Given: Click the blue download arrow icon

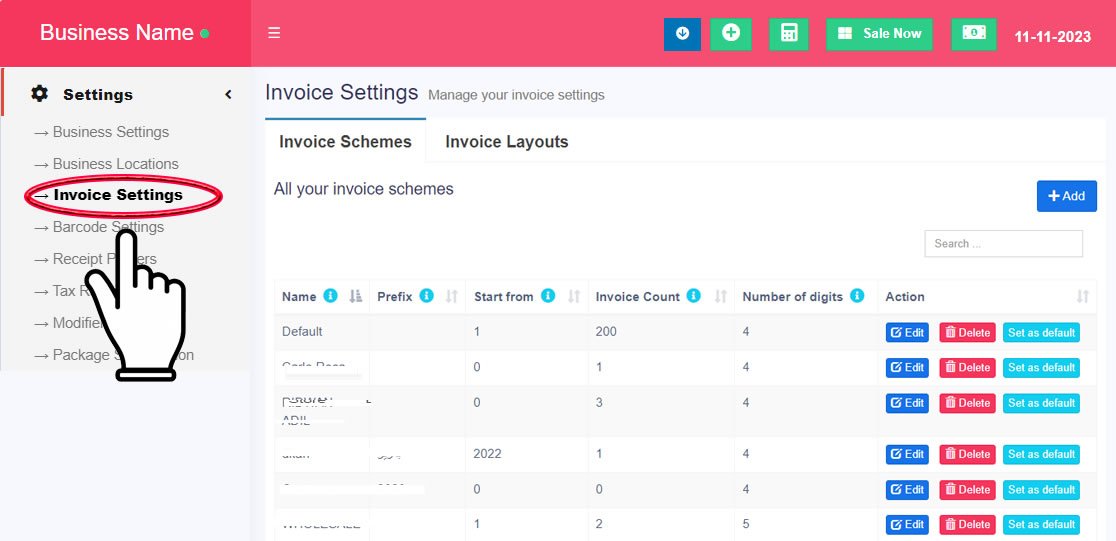Looking at the screenshot, I should click(682, 33).
